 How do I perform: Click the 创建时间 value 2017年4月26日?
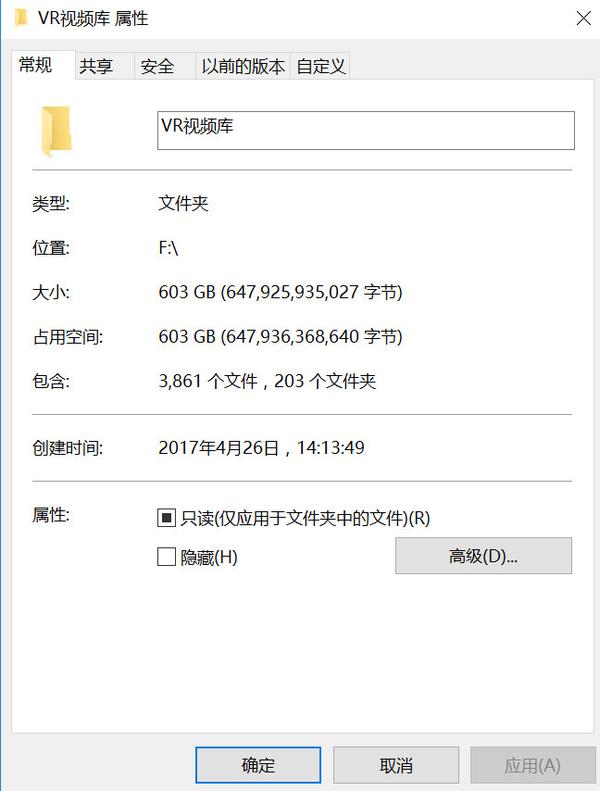(218, 447)
